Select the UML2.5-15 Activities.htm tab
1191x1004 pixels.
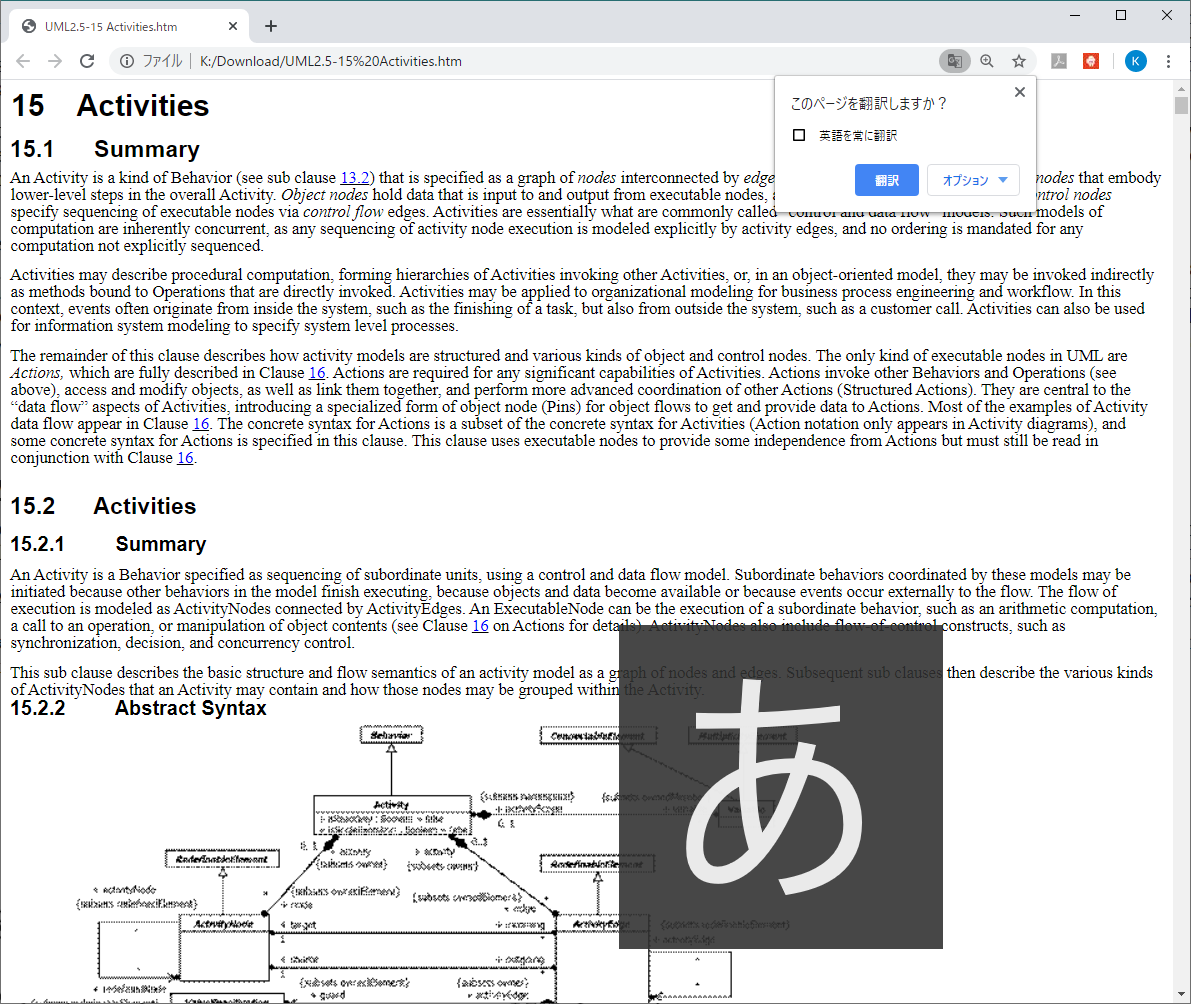click(x=129, y=27)
